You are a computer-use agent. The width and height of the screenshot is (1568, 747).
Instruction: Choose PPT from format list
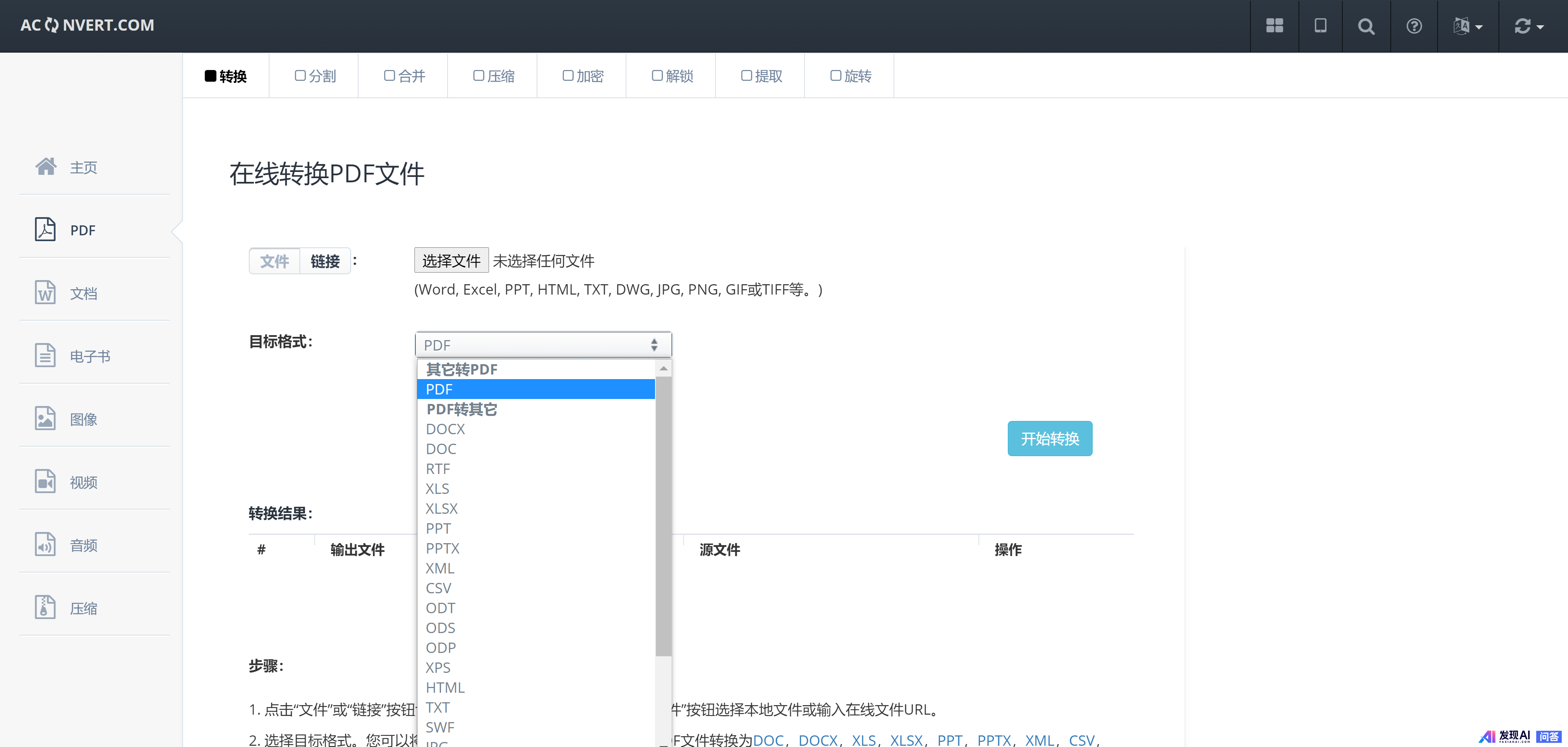tap(536, 529)
